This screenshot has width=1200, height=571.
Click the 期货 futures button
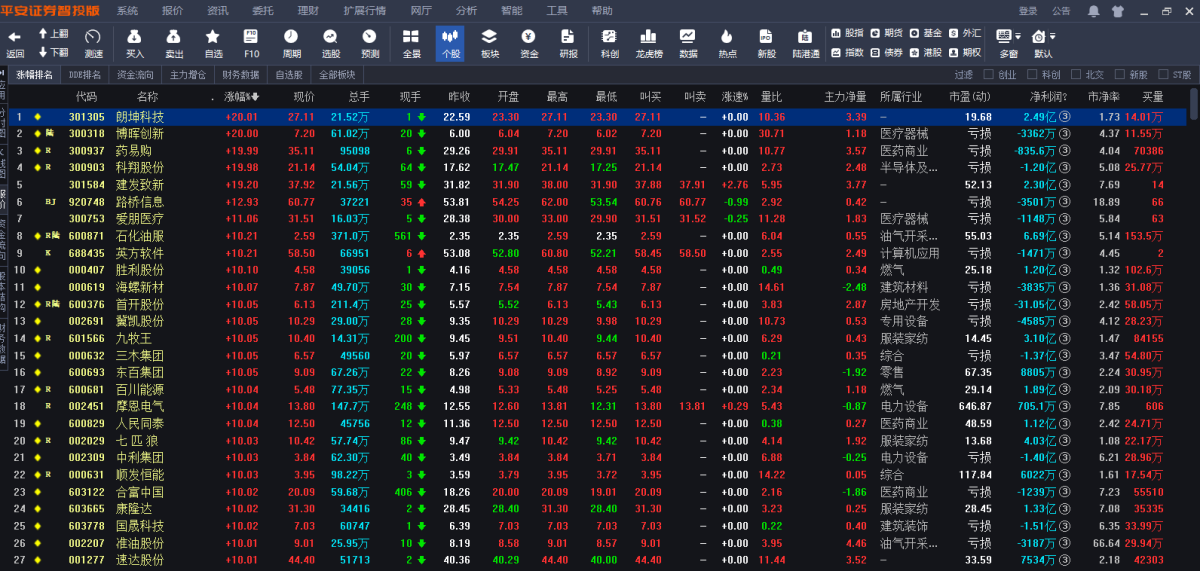coord(886,33)
